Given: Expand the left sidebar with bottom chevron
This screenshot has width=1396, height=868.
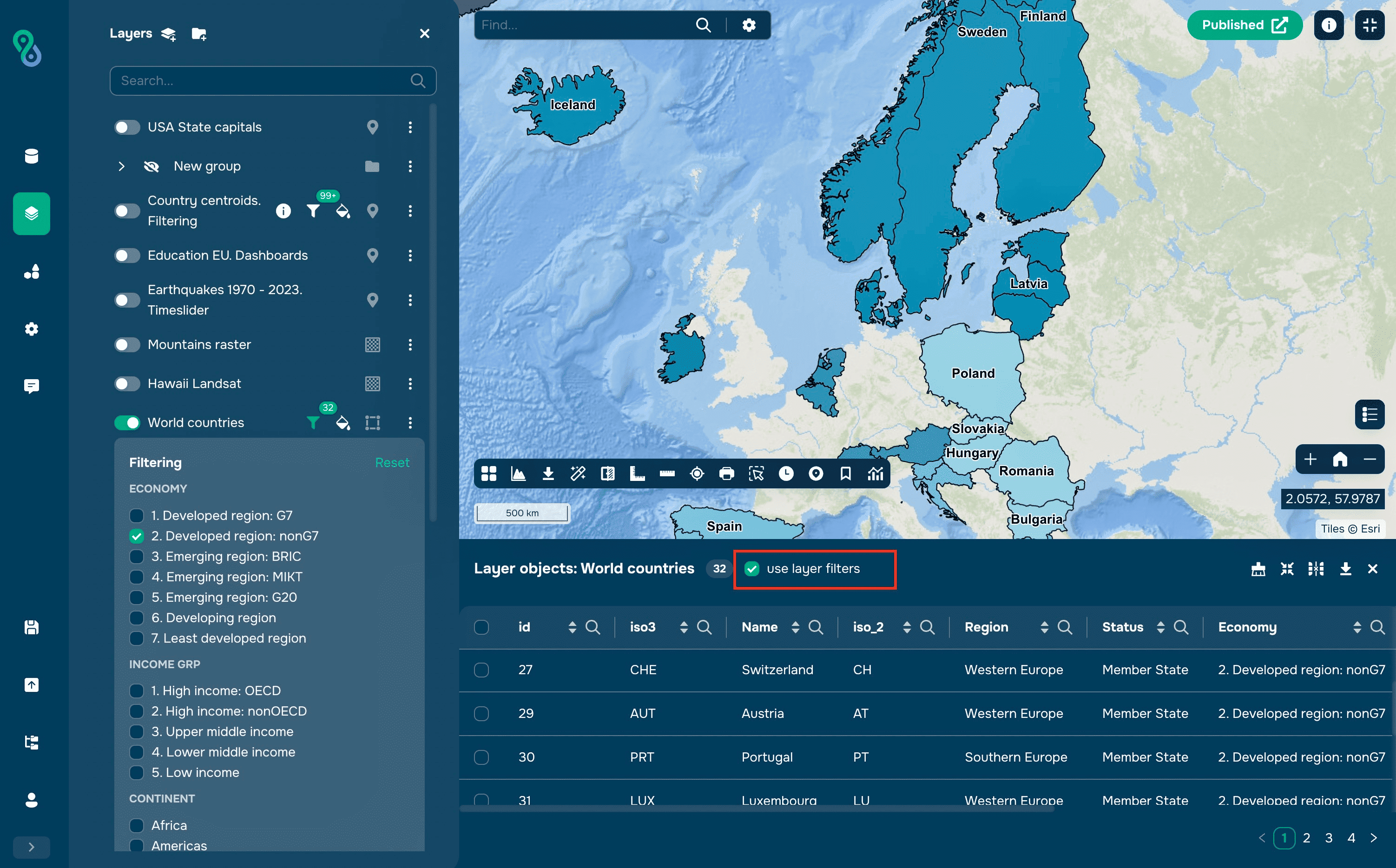Looking at the screenshot, I should 31,847.
